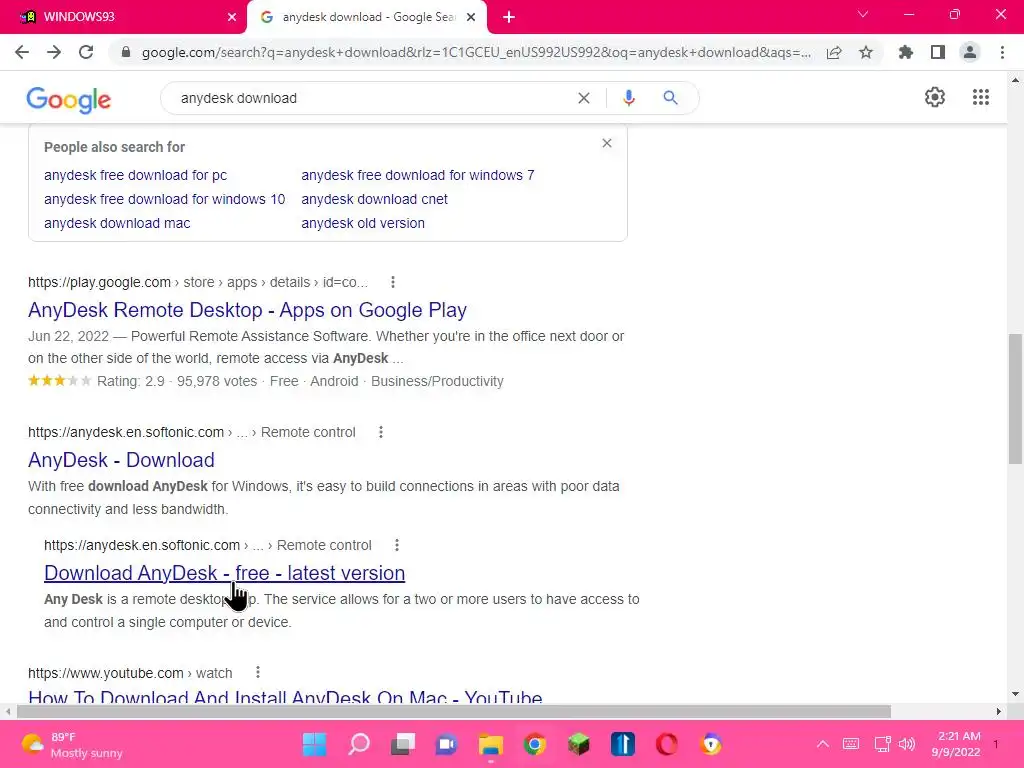The width and height of the screenshot is (1024, 768).
Task: Open options for the play.google.com result
Action: 392,282
